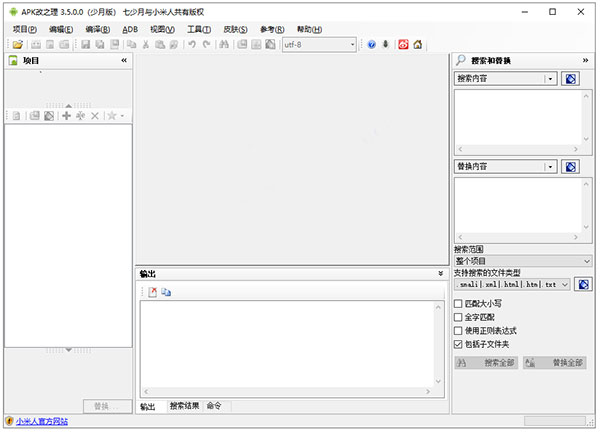Viewport: 600px width, 432px height.
Task: Switch to the 输出 tab at the bottom
Action: [148, 407]
